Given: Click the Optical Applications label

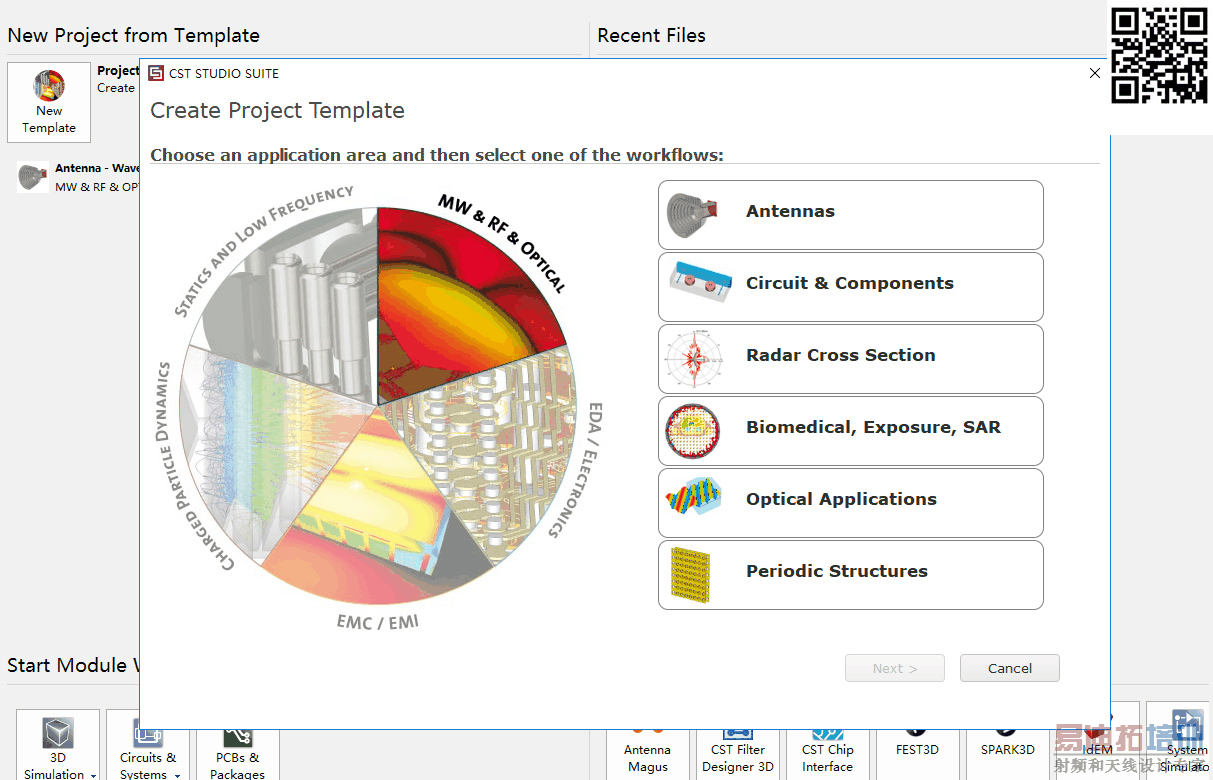Looking at the screenshot, I should [841, 500].
